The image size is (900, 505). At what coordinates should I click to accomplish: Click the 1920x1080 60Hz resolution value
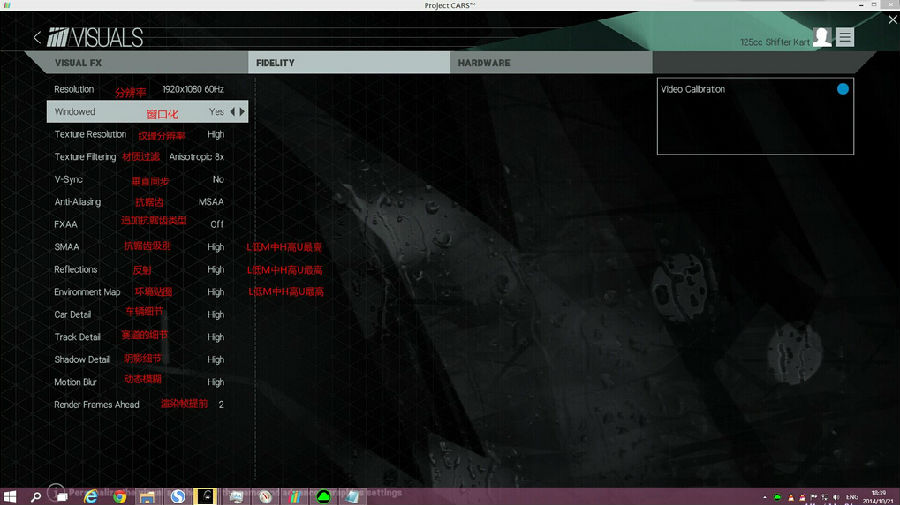tap(193, 90)
